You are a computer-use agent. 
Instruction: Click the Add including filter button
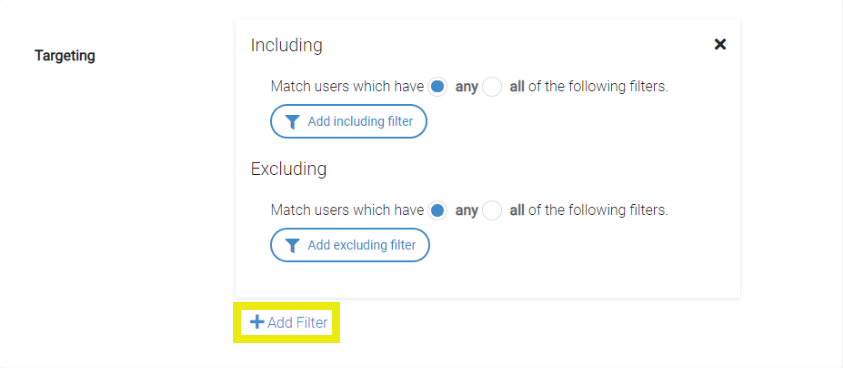(348, 122)
